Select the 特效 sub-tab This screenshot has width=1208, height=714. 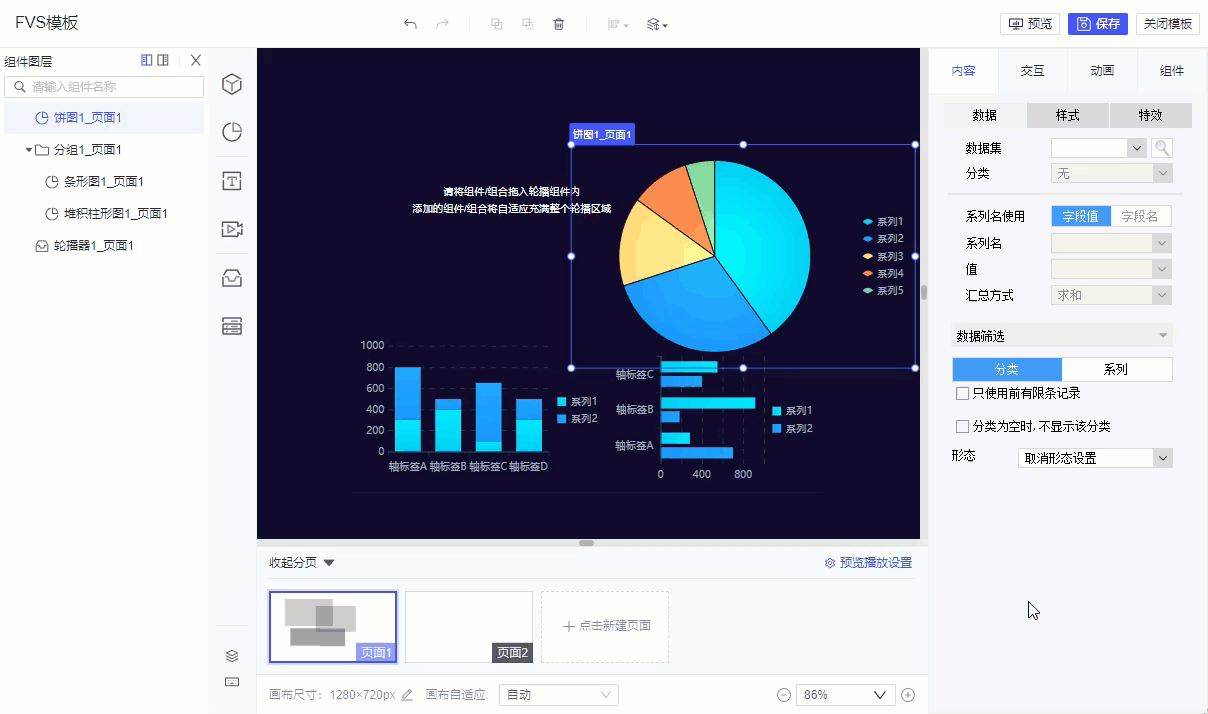point(1151,115)
